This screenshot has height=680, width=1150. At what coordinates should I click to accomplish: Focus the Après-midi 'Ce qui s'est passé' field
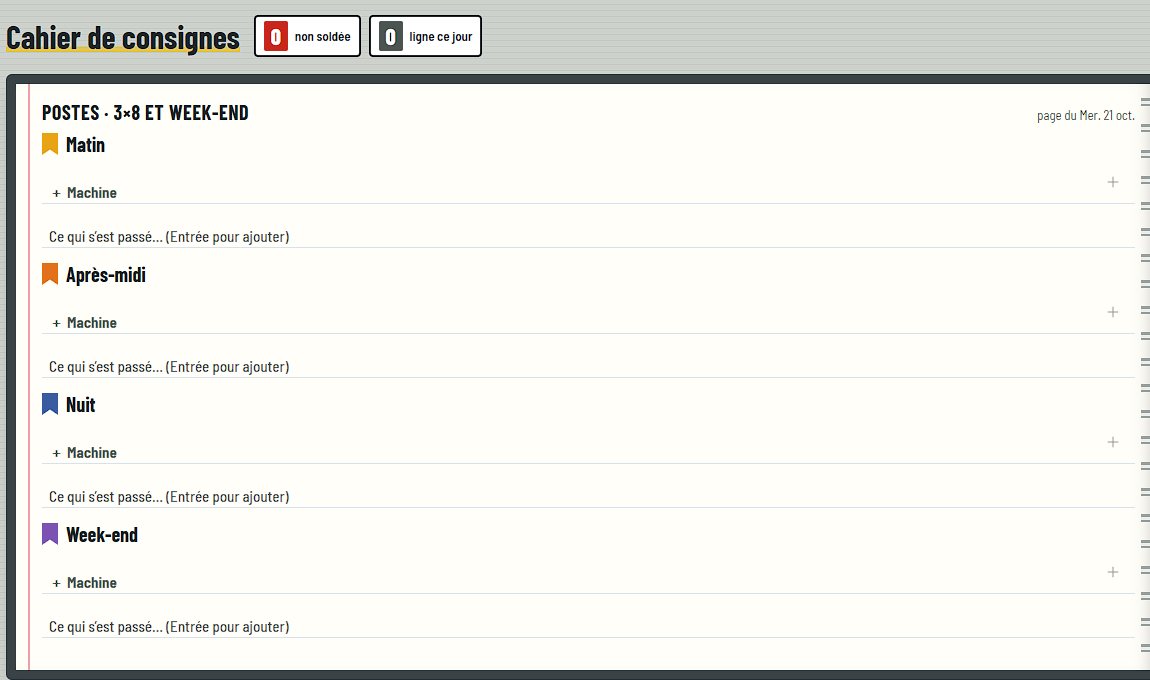[x=588, y=366]
